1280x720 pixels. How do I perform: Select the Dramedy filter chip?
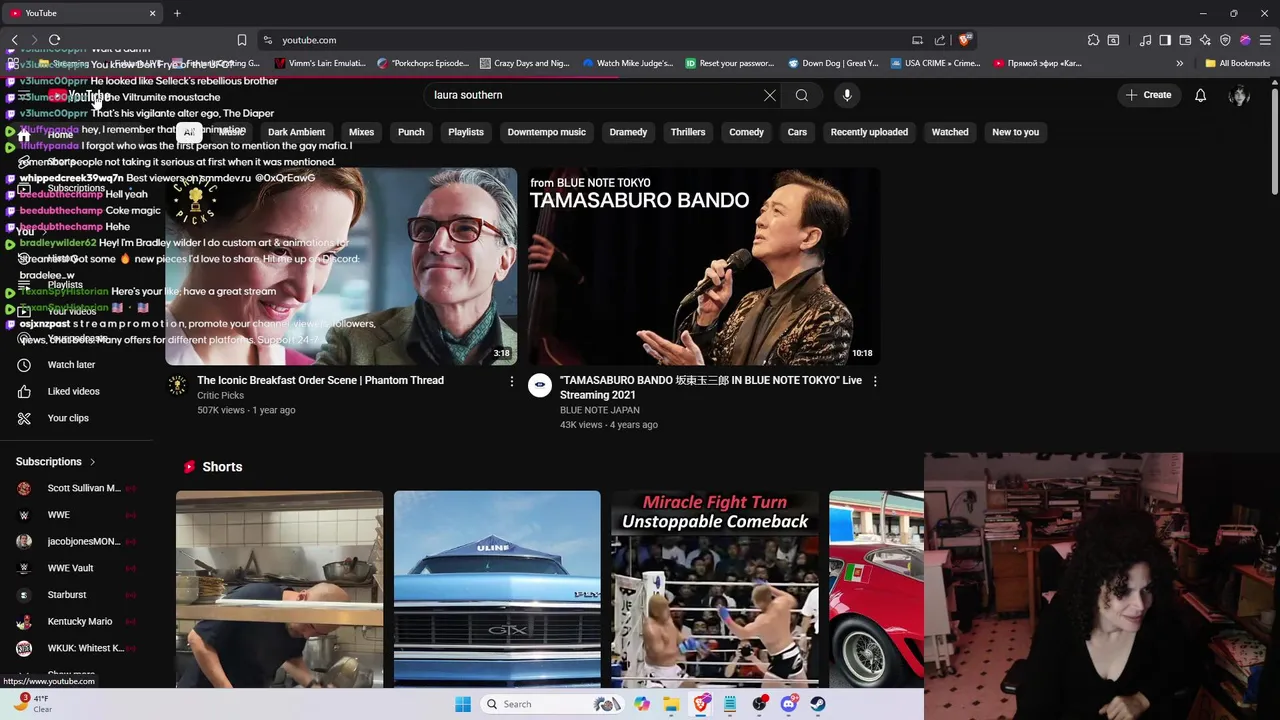click(628, 132)
